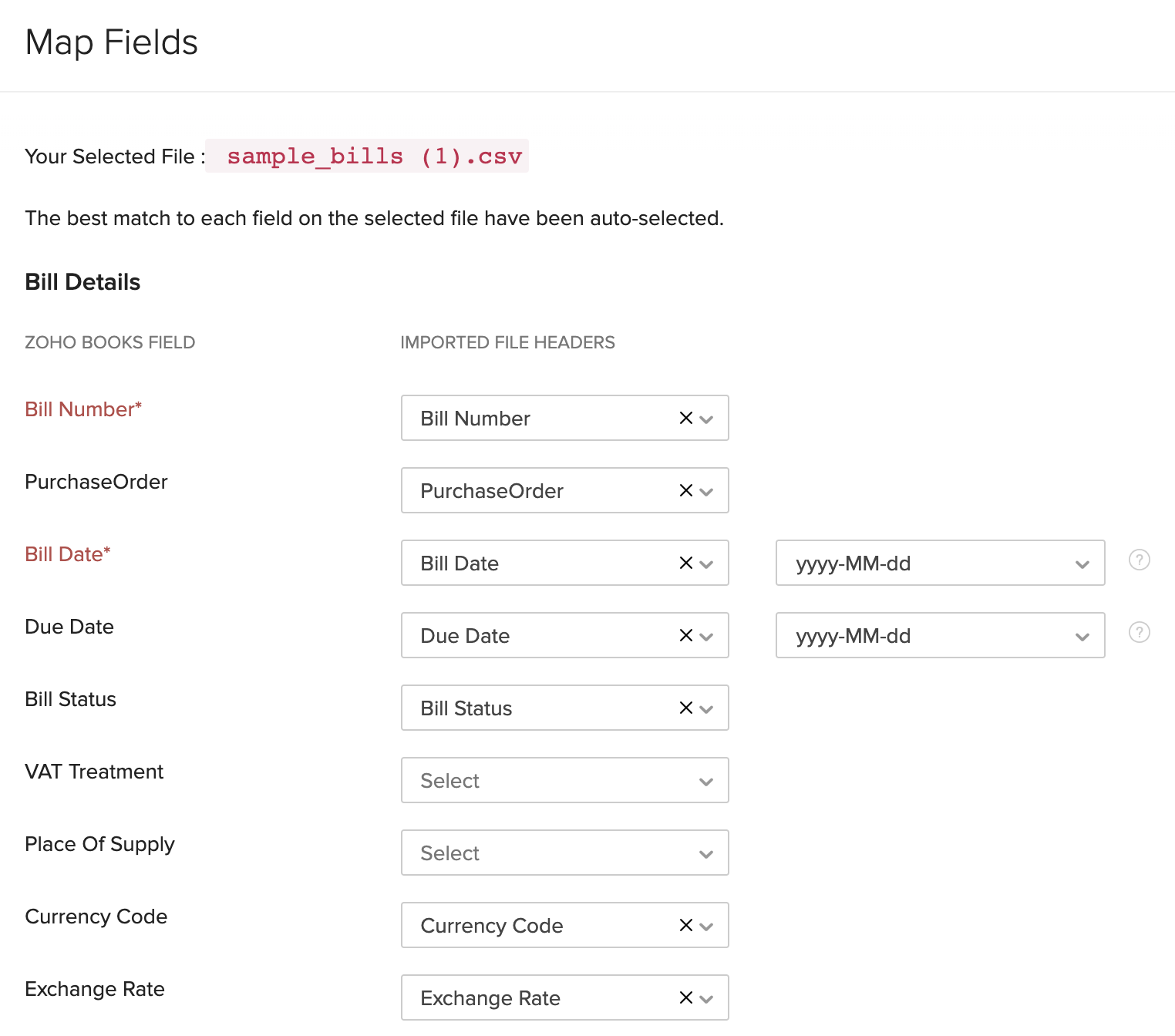The height and width of the screenshot is (1036, 1175).
Task: Click the Exchange Rate mapped header field
Action: [x=540, y=997]
